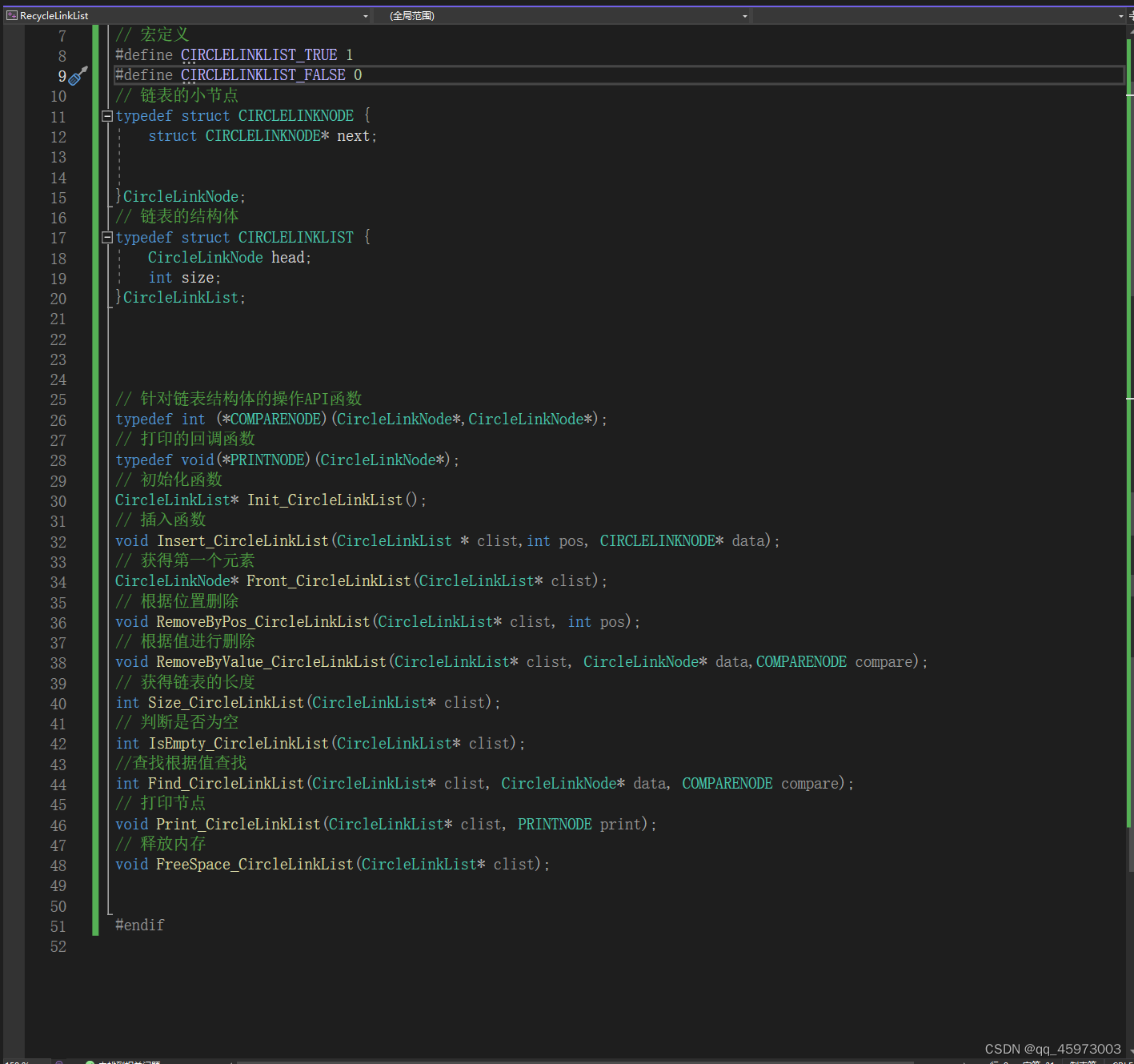Click the "// 针对链表结构体的操作API函数" comment
The height and width of the screenshot is (1064, 1134).
pyautogui.click(x=238, y=399)
